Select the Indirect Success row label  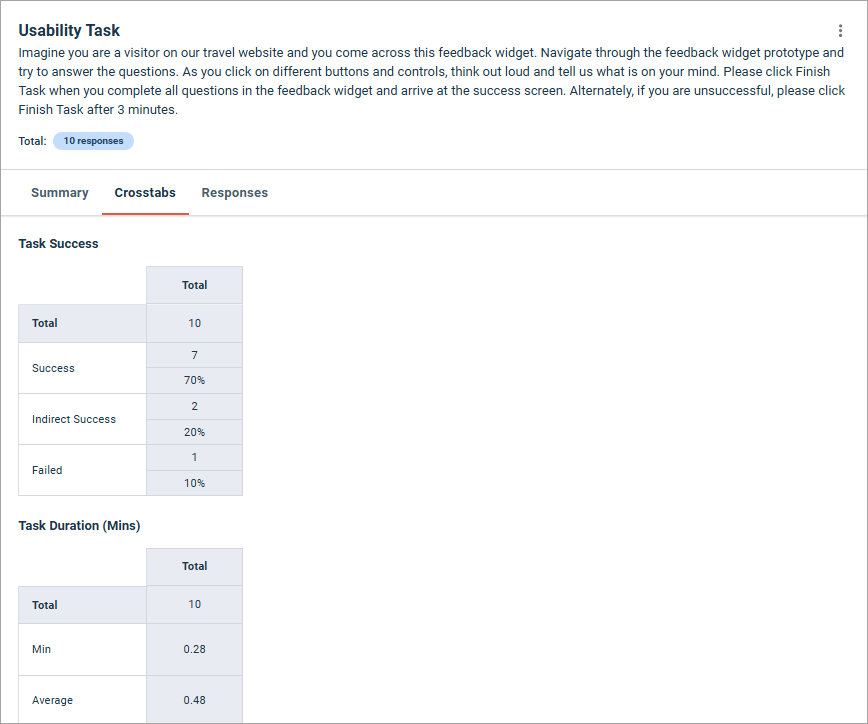click(74, 419)
